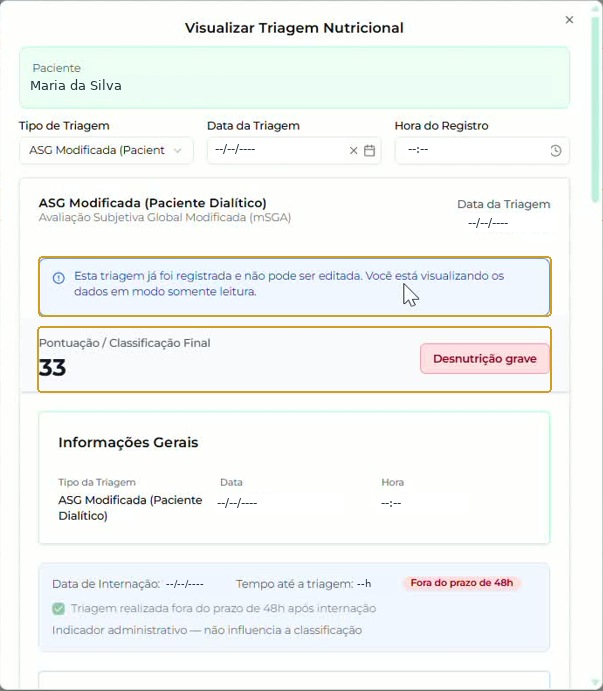Click the Indicador administrativo note text
Screen dimensions: 603x691
[207, 630]
